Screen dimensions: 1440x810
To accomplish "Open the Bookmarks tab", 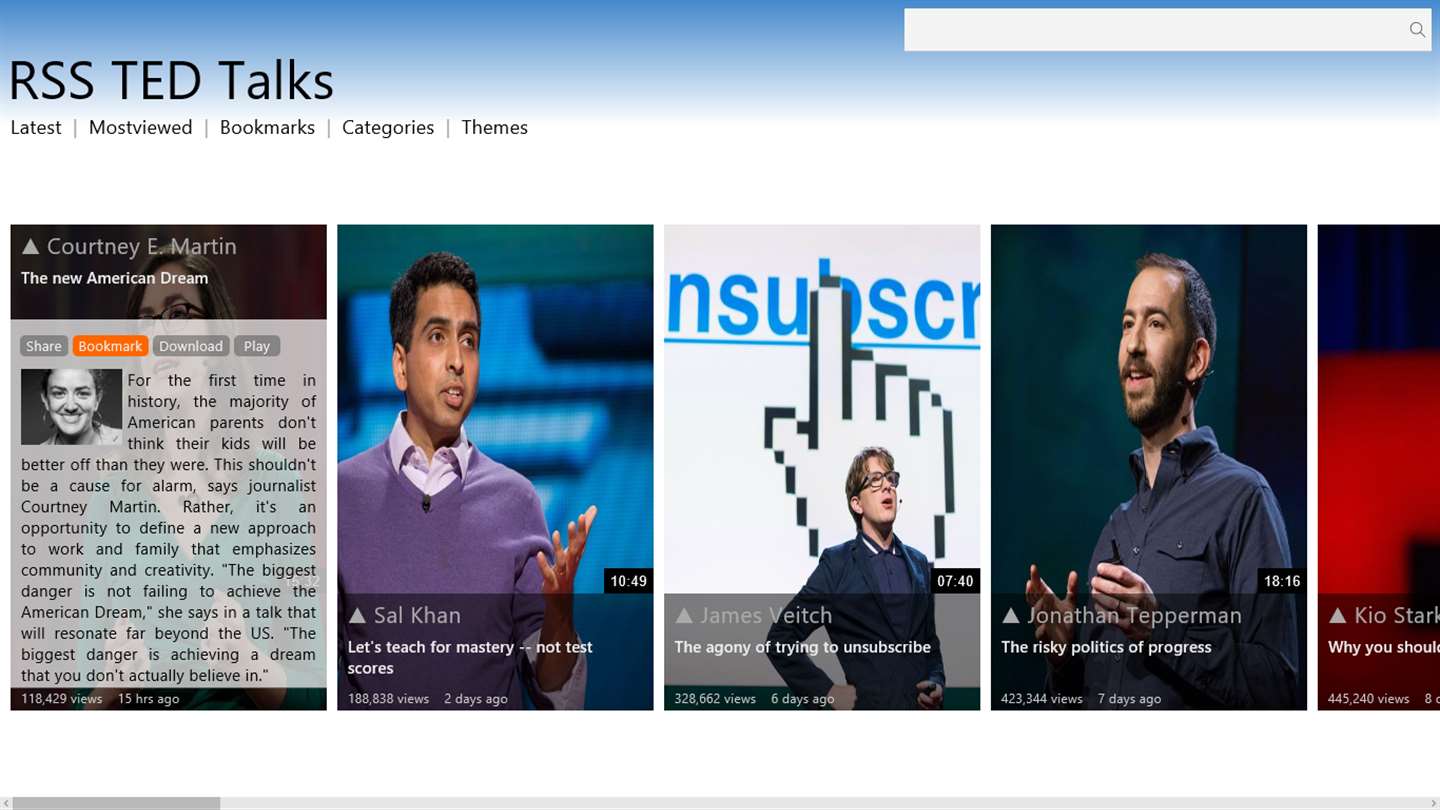I will pyautogui.click(x=267, y=128).
